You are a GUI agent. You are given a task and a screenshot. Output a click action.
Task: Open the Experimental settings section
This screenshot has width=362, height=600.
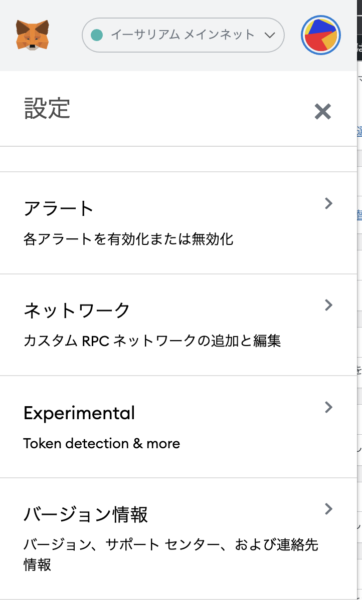178,427
